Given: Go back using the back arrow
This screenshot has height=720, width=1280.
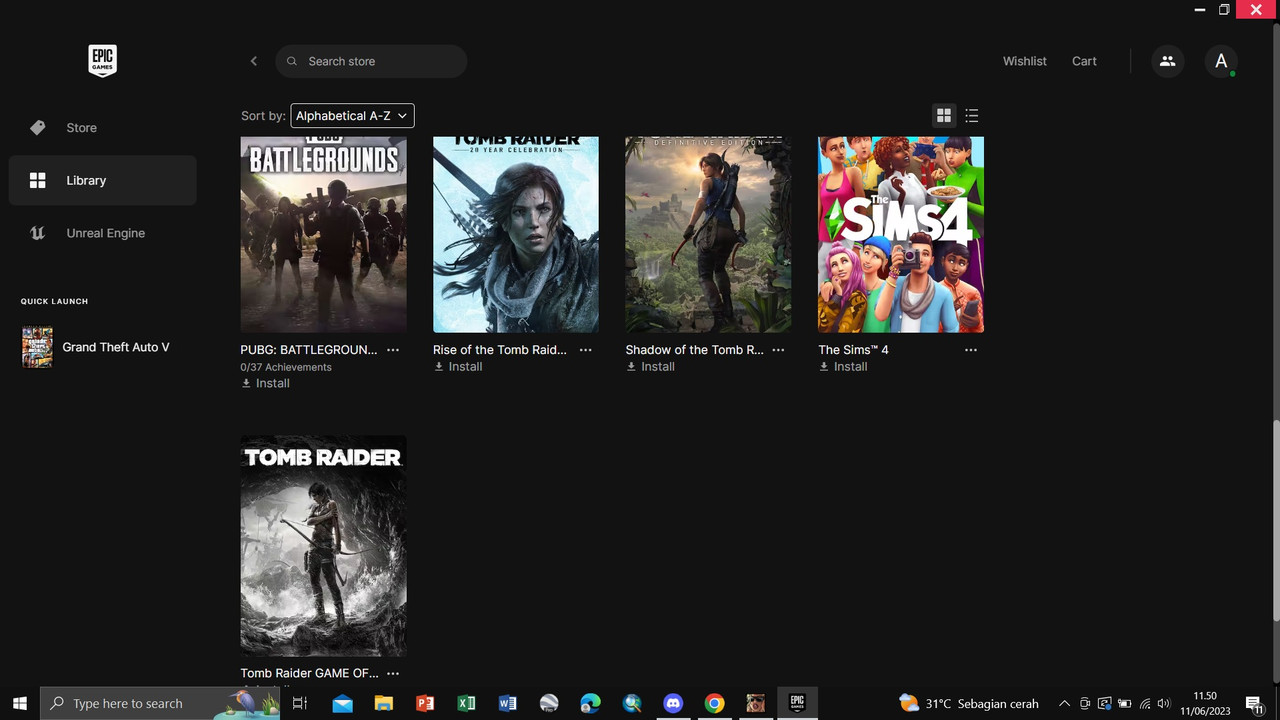Looking at the screenshot, I should (x=254, y=61).
